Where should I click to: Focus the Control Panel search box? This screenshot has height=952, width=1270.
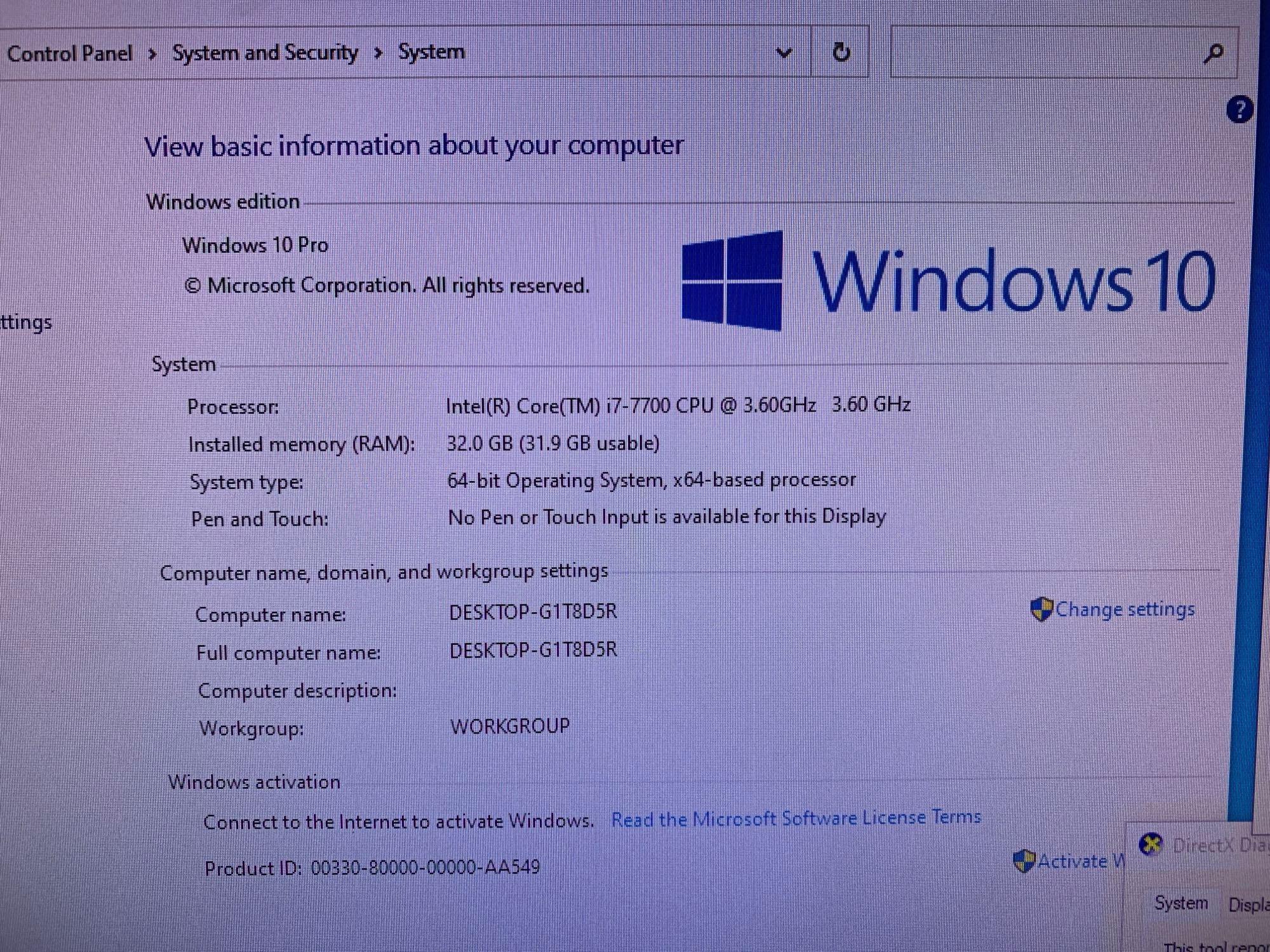pos(1064,52)
